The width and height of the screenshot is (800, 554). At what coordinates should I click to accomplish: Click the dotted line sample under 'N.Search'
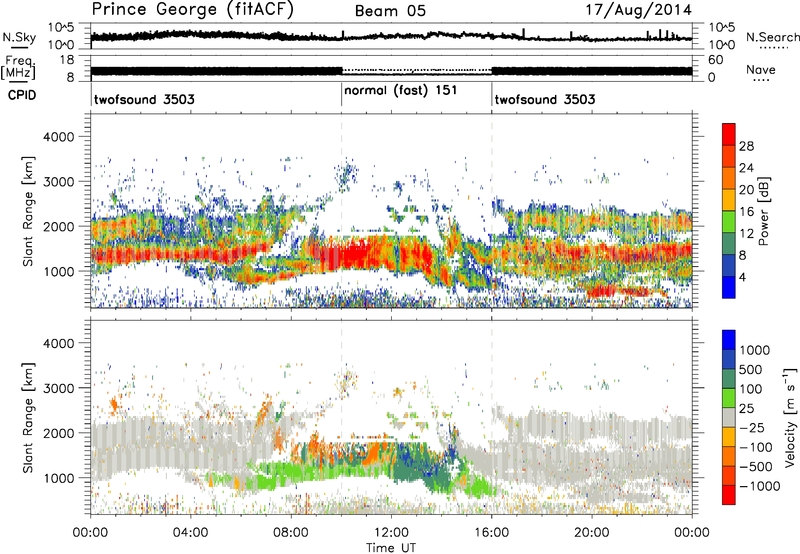pos(773,48)
